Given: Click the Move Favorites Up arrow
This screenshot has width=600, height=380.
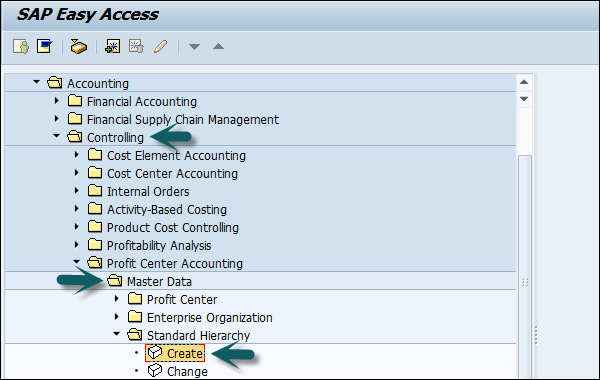Looking at the screenshot, I should [x=218, y=46].
